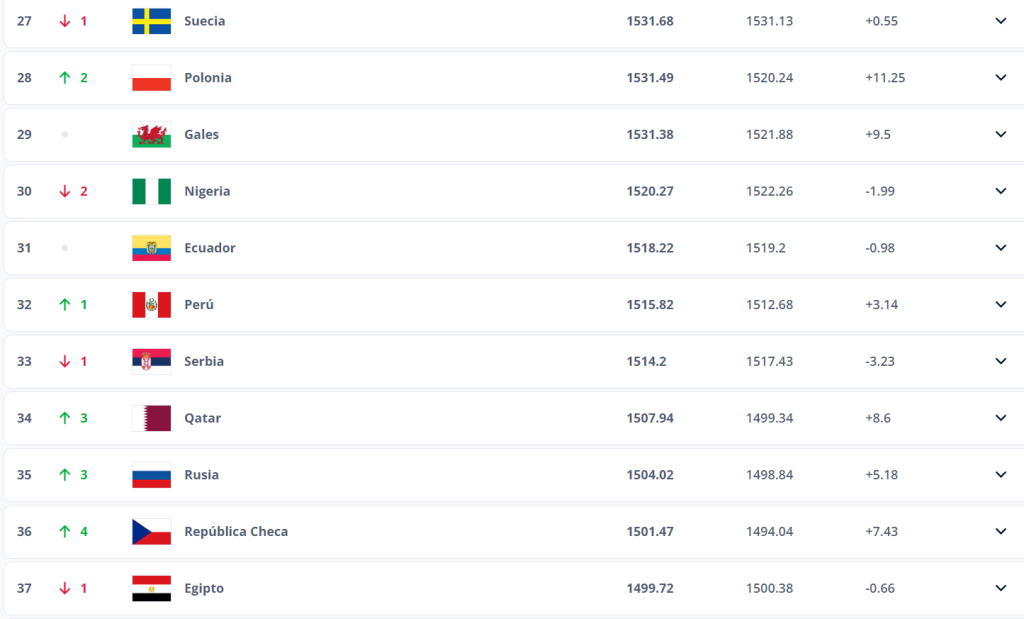
Task: Expand the Serbia row chevron
Action: pos(1000,361)
